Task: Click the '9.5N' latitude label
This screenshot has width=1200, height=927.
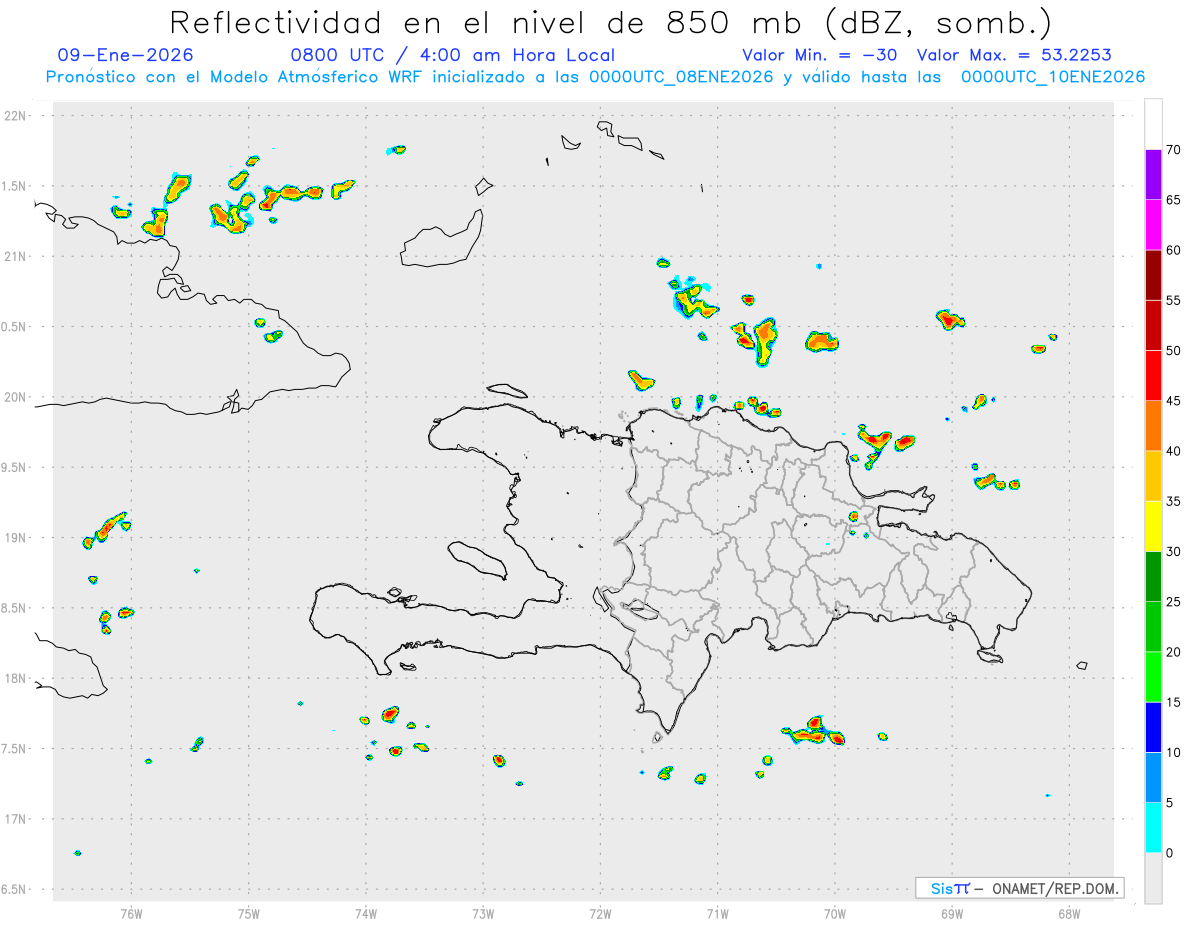Action: point(15,467)
